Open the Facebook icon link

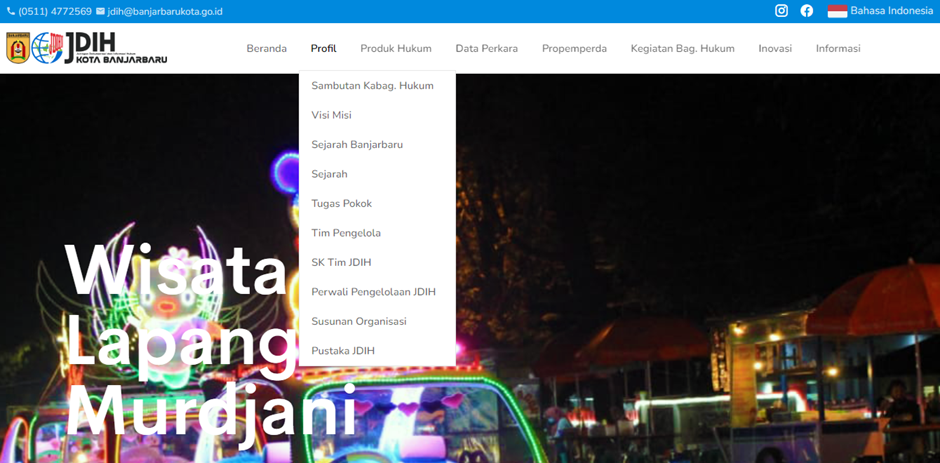(x=807, y=11)
